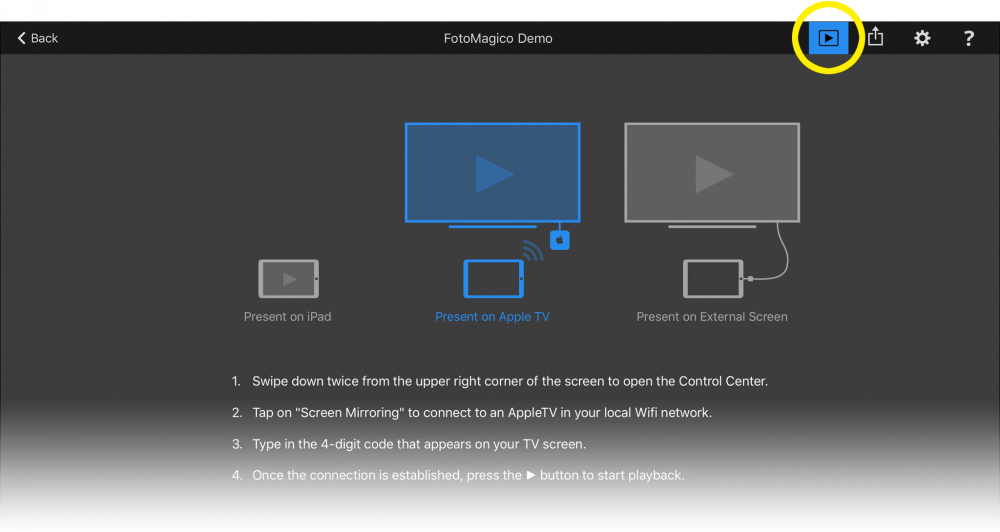Screen dimensions: 1000x532
Task: Open help via the question mark icon
Action: tap(969, 38)
